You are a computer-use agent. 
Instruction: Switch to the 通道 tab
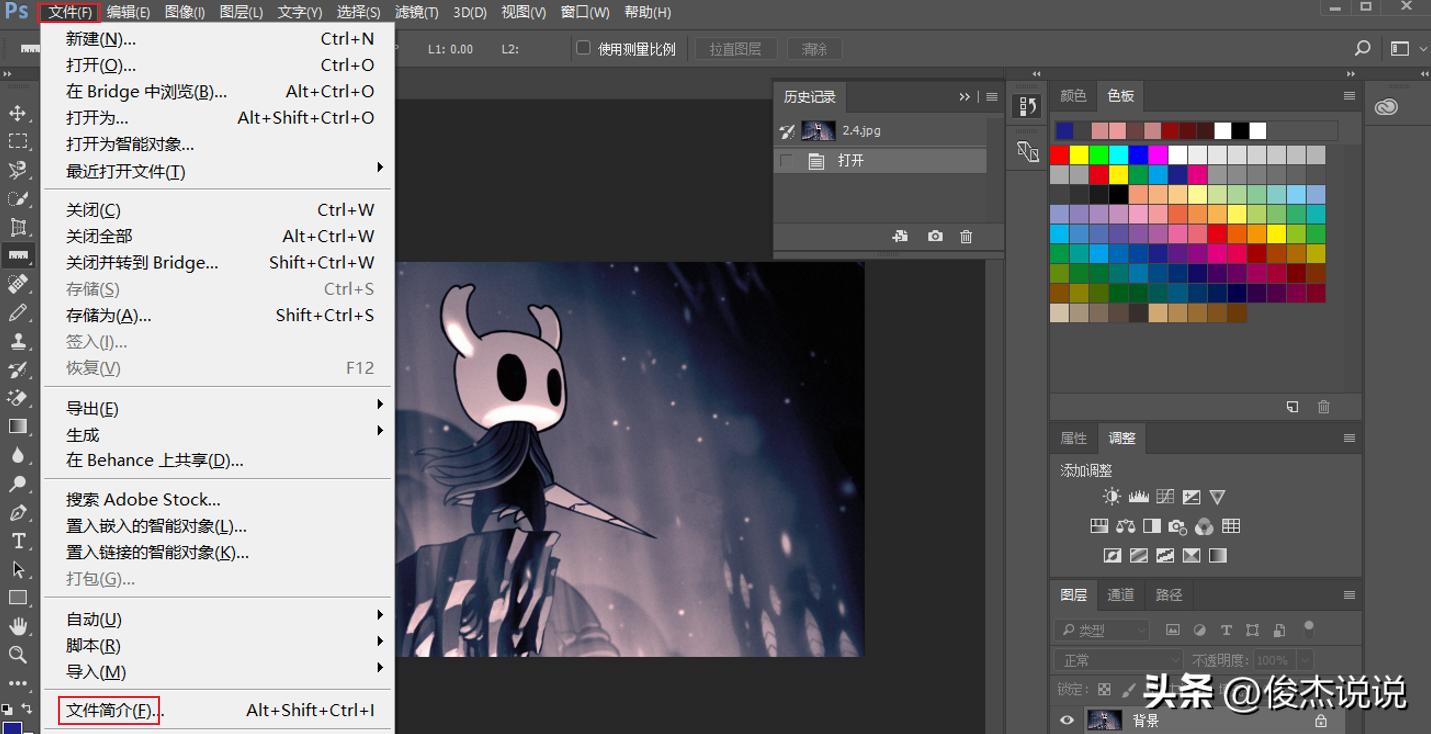pos(1120,595)
